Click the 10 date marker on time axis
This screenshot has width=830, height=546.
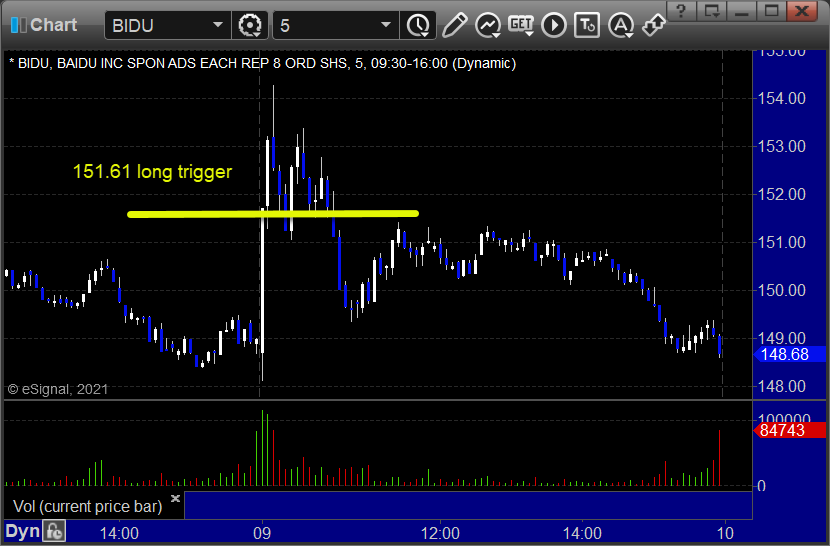tap(725, 533)
